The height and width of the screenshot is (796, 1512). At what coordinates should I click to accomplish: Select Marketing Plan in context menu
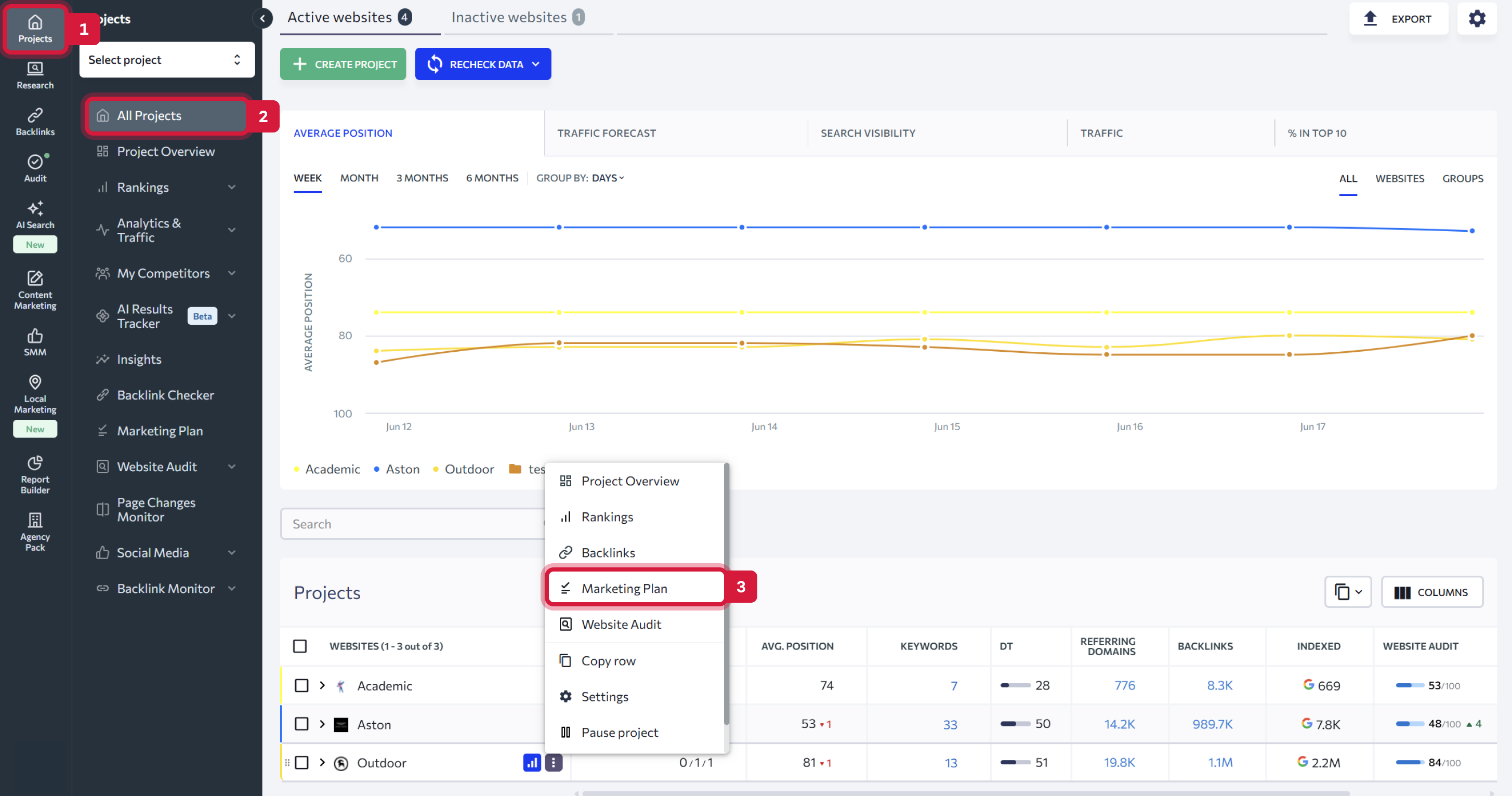click(636, 588)
